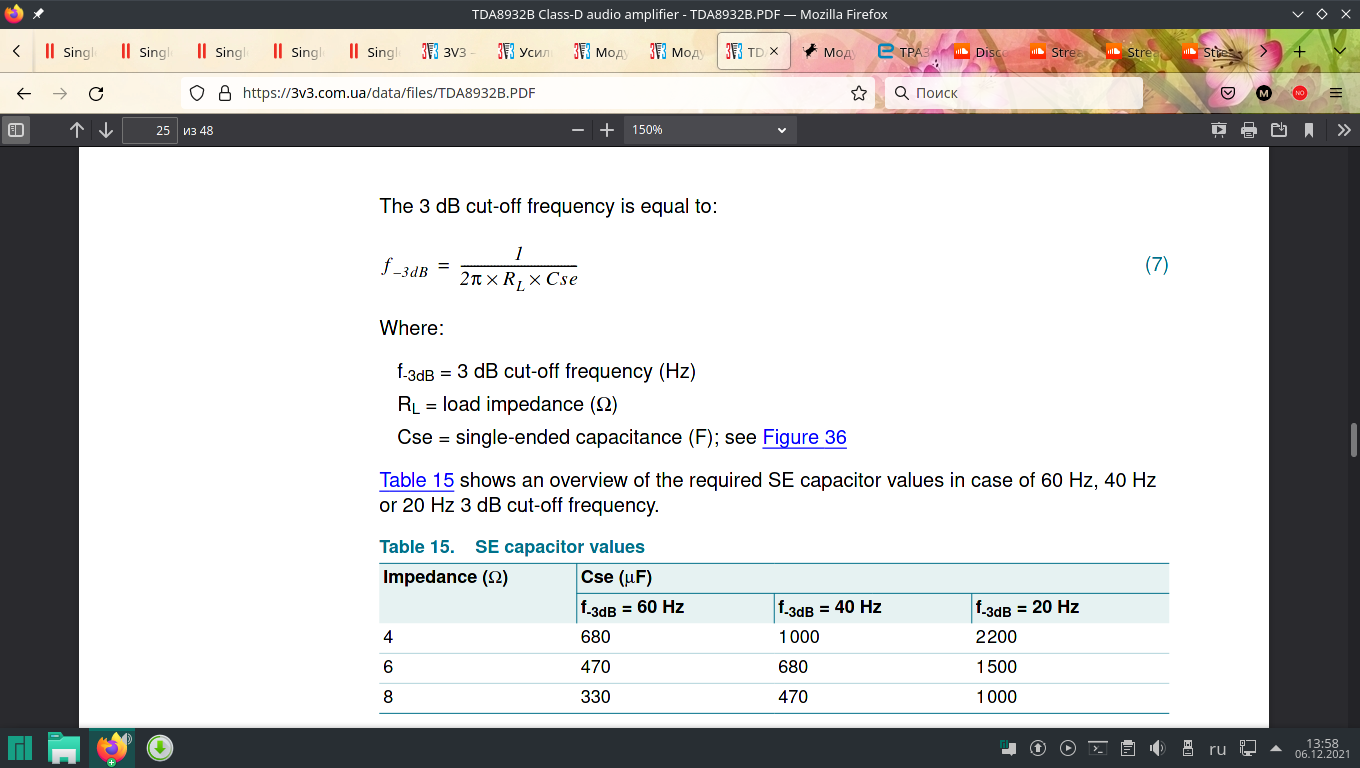The image size is (1360, 768).
Task: Switch to the ТРАЗ tab
Action: coord(906,52)
